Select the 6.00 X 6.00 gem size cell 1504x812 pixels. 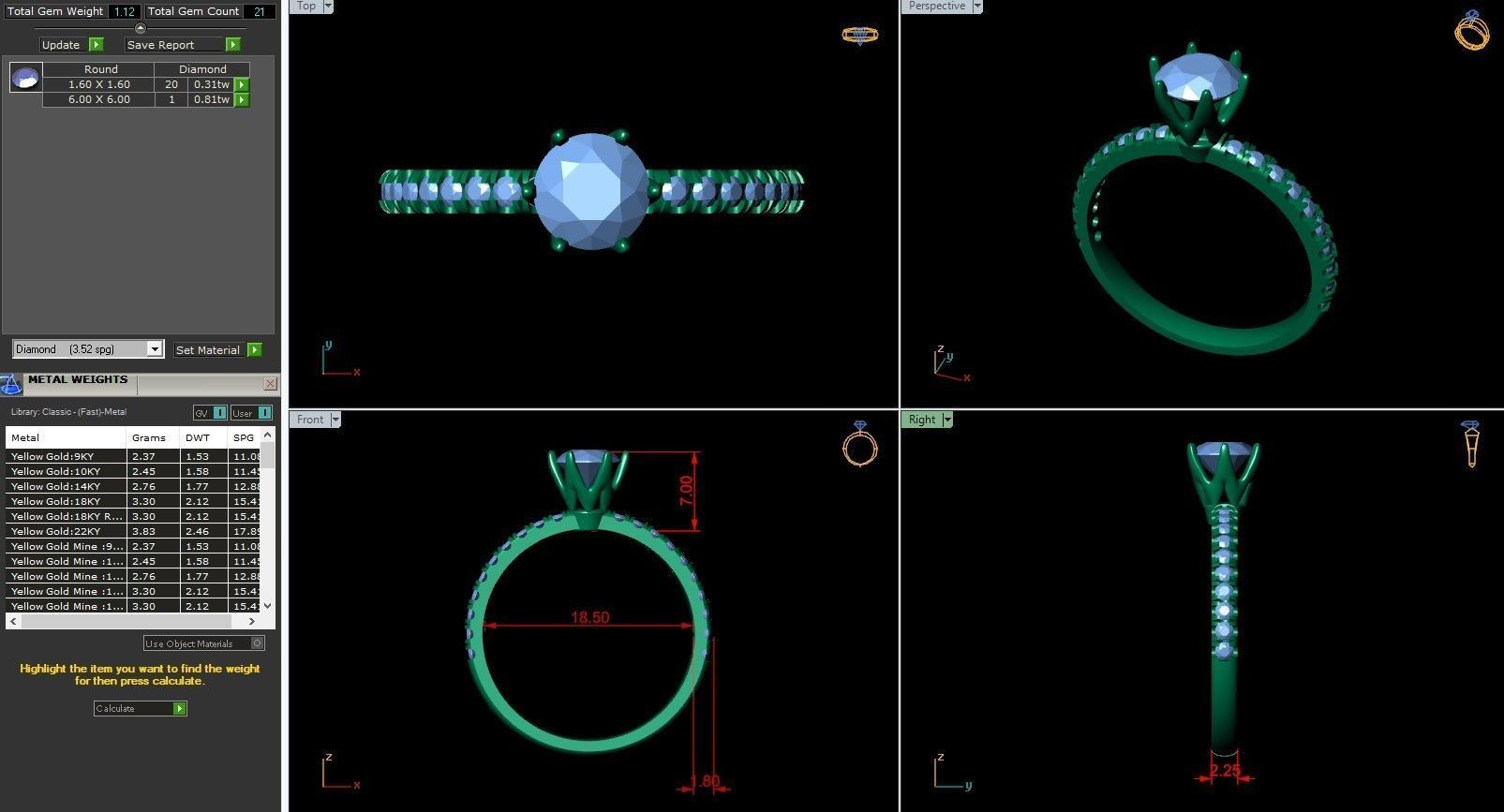[99, 99]
